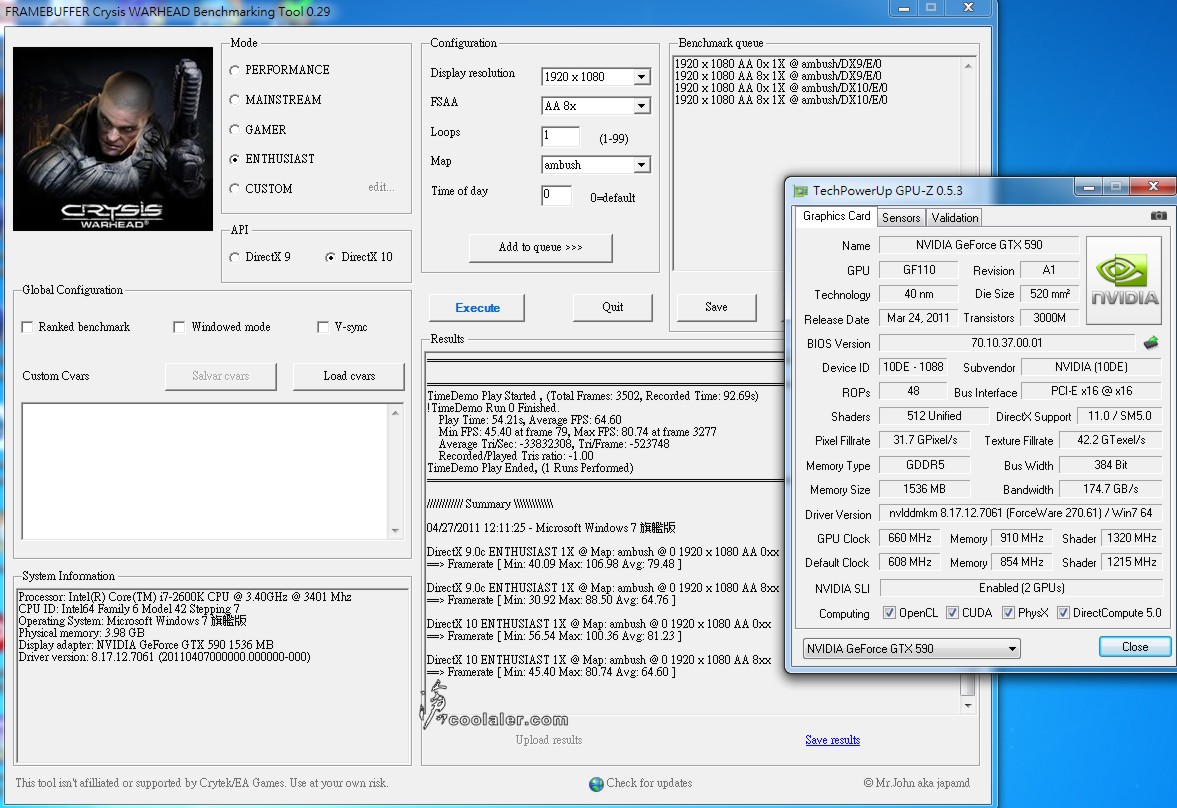Image resolution: width=1177 pixels, height=808 pixels.
Task: Click inside the Custom Cvars text area
Action: (206, 472)
